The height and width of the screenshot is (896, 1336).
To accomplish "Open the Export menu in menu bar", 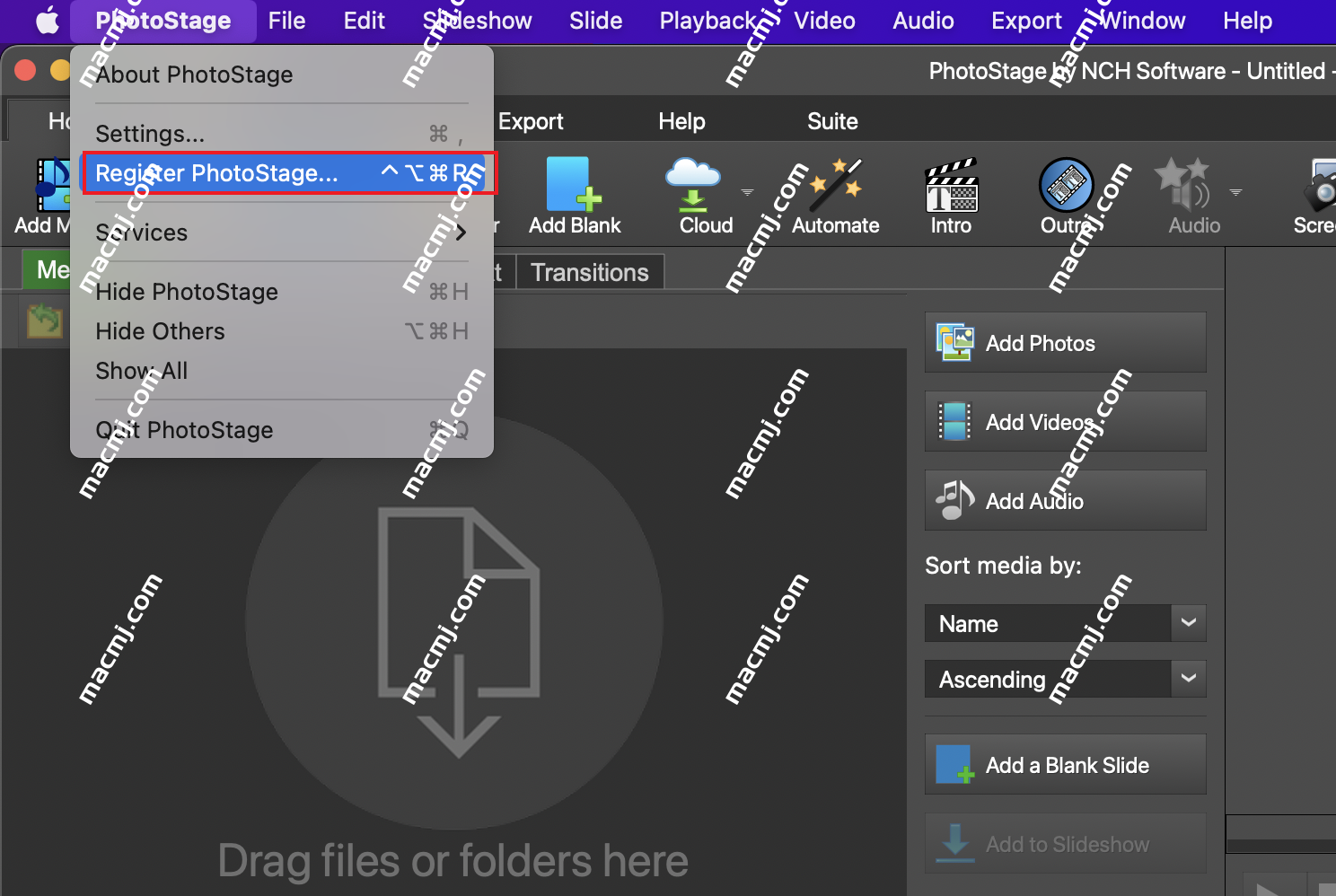I will pos(1026,21).
